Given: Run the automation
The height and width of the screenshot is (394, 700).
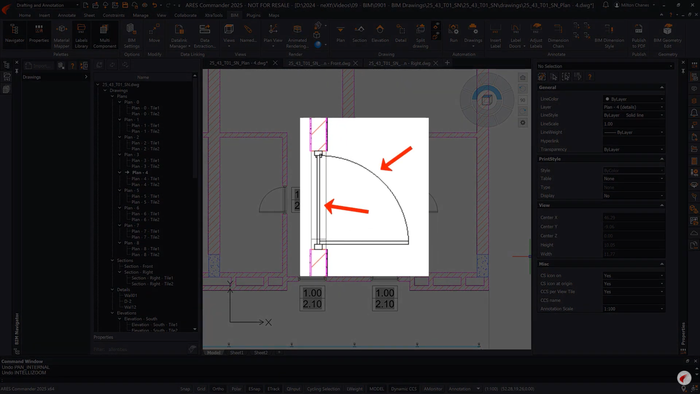Looking at the screenshot, I should [x=453, y=34].
